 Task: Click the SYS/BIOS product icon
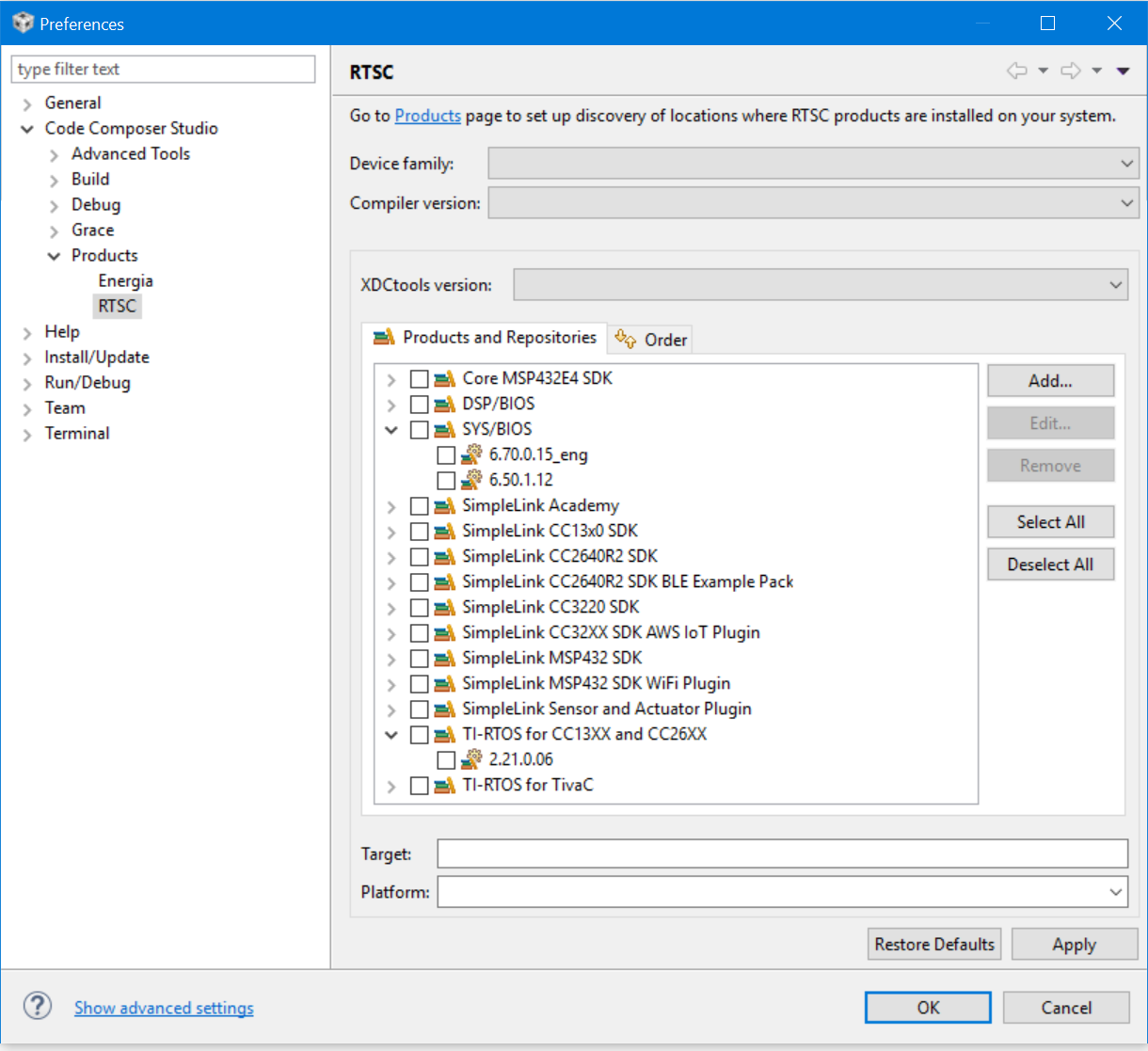coord(445,429)
